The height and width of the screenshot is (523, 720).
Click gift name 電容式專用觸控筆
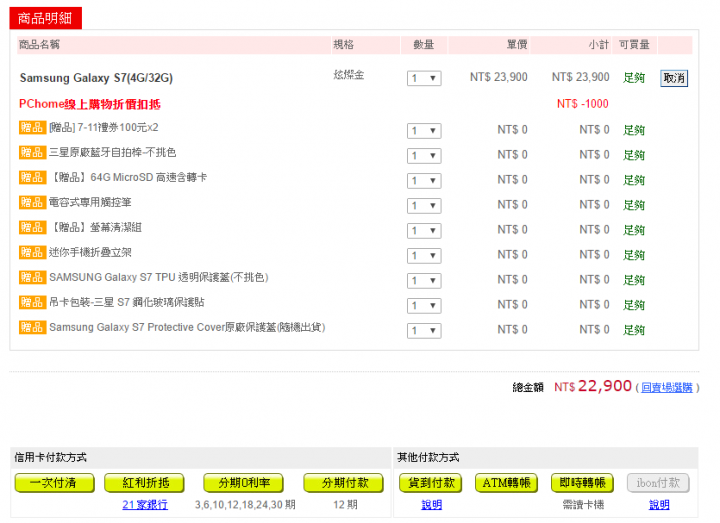pos(90,202)
